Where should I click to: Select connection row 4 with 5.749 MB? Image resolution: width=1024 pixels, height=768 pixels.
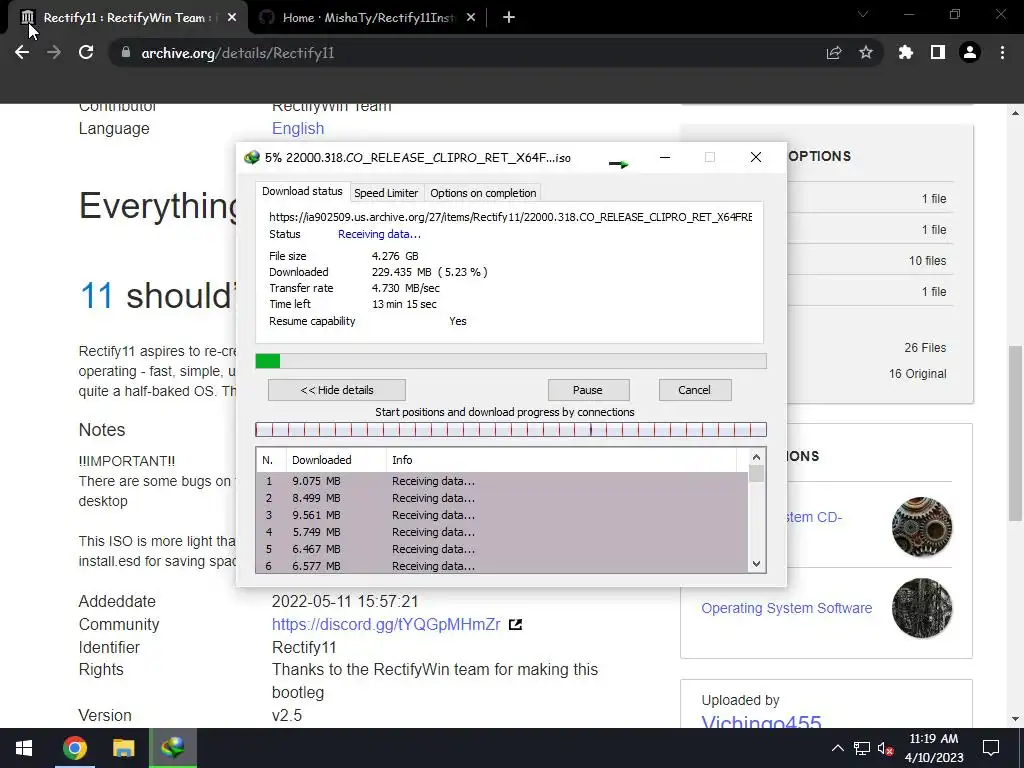click(502, 532)
